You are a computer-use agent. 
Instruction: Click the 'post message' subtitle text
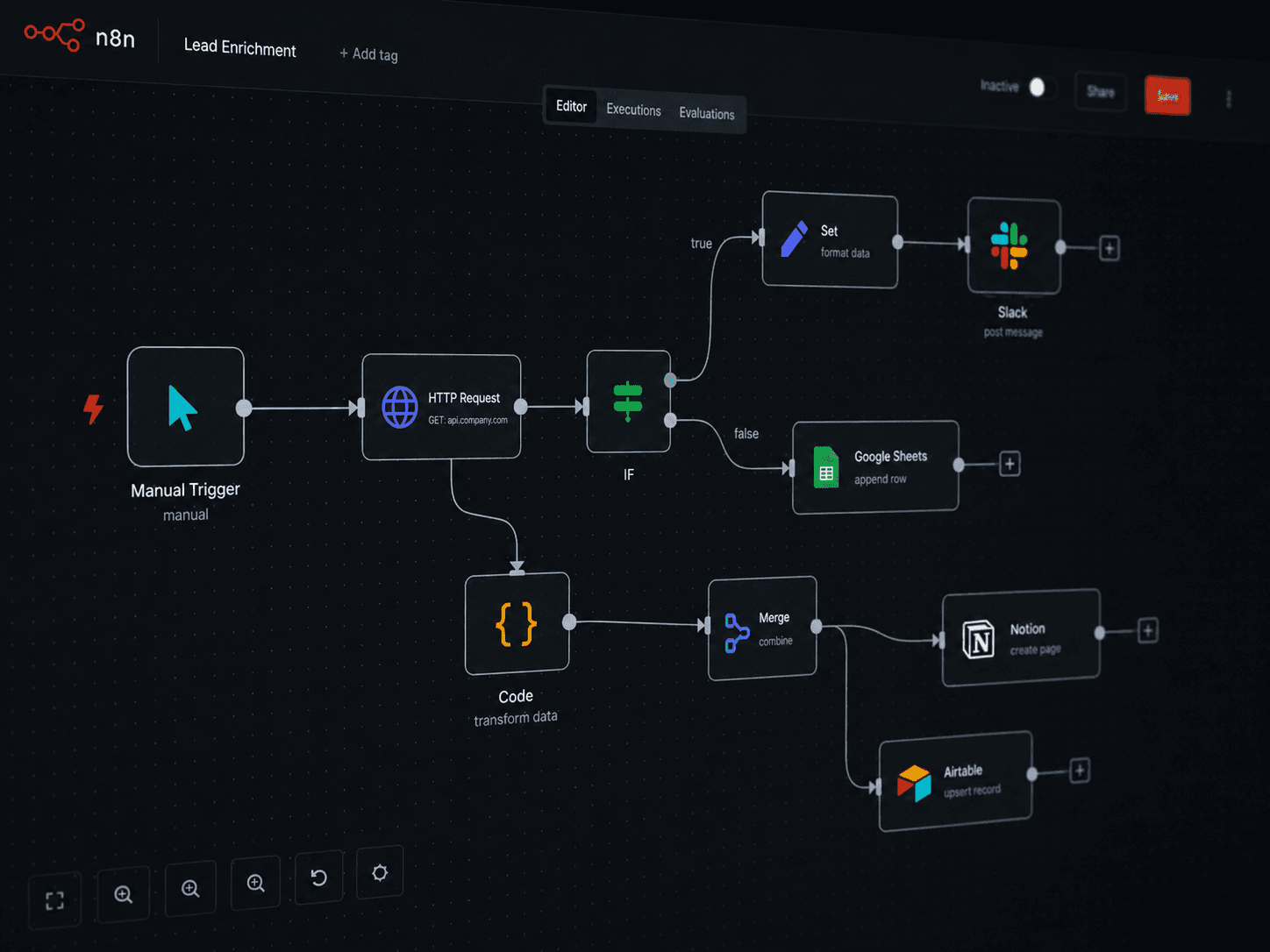coord(1013,332)
